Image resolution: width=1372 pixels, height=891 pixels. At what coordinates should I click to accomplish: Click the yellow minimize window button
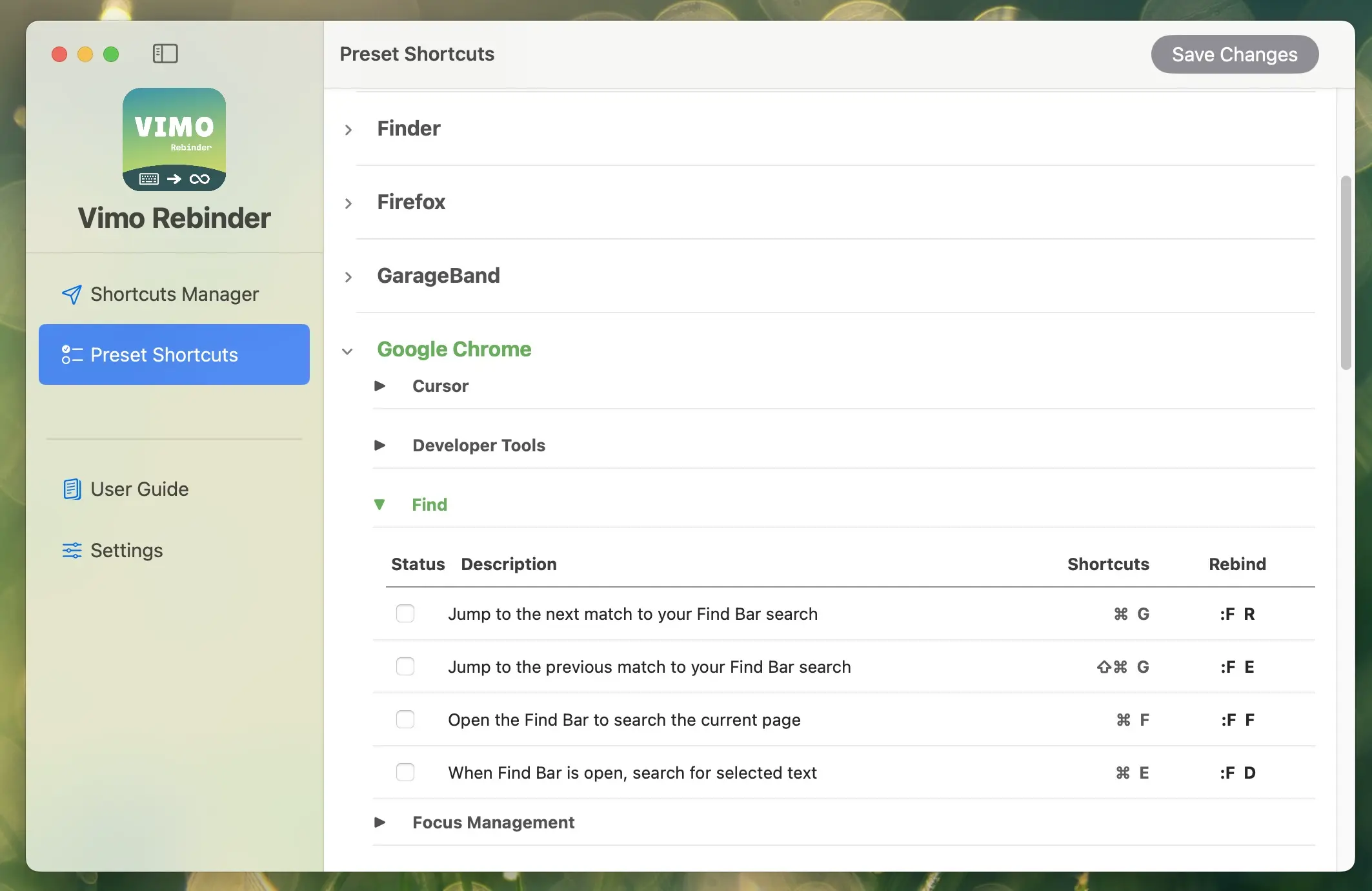(85, 54)
